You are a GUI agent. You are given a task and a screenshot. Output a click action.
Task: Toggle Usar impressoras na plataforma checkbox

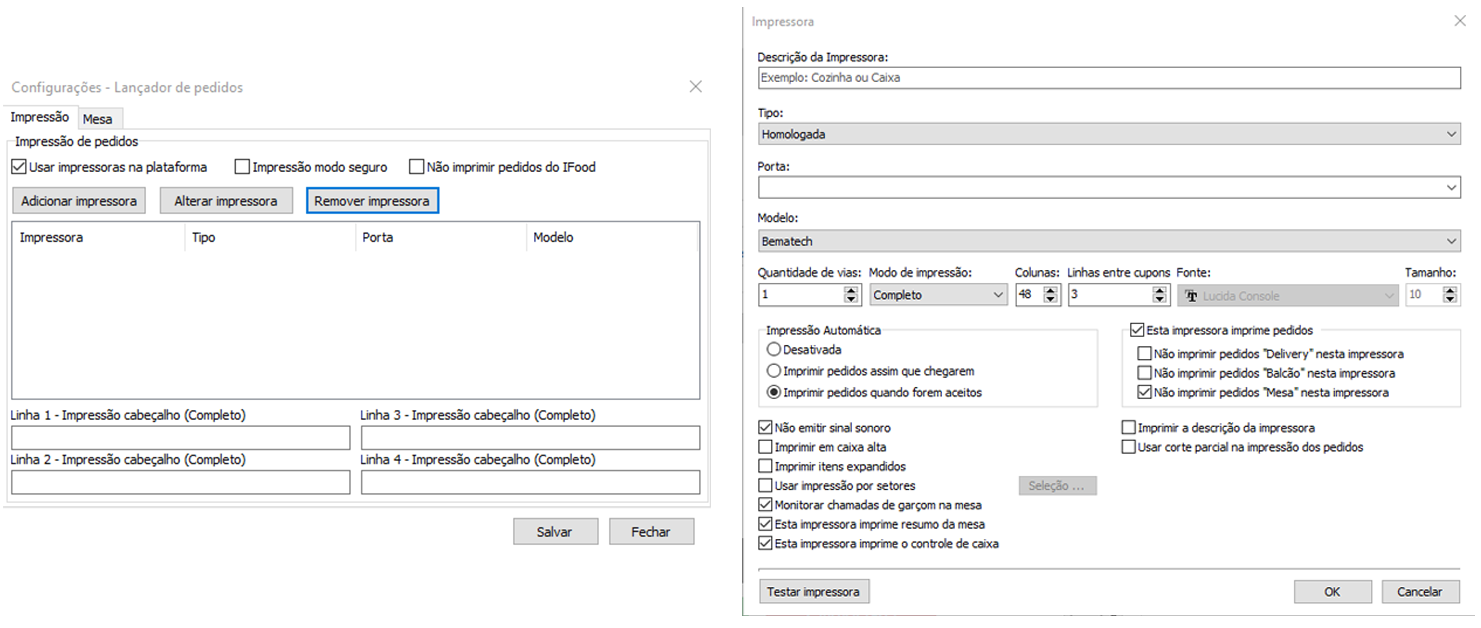click(x=18, y=167)
